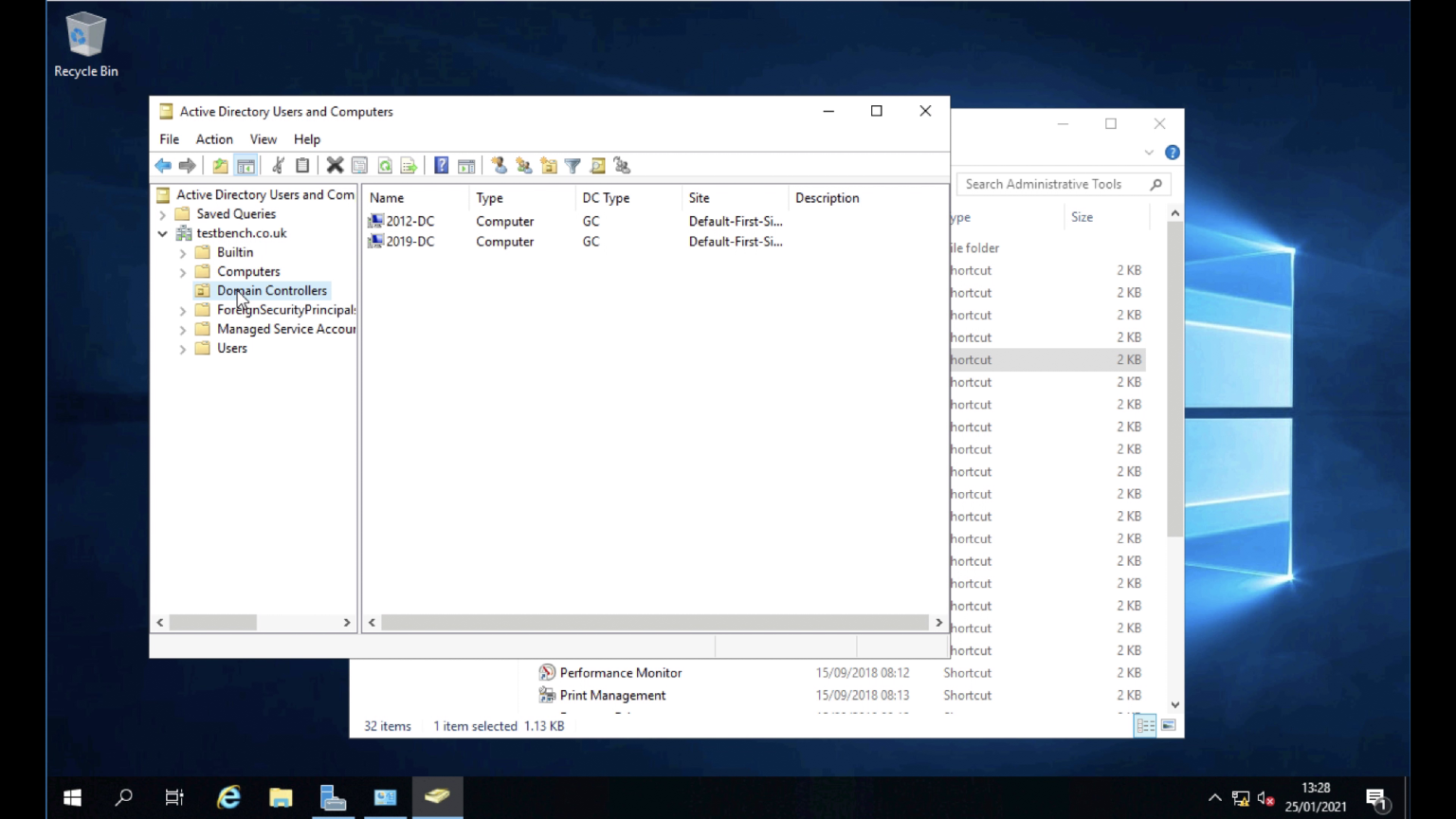This screenshot has width=1456, height=819.
Task: Select Performance Monitor in Administrative Tools
Action: [x=621, y=672]
